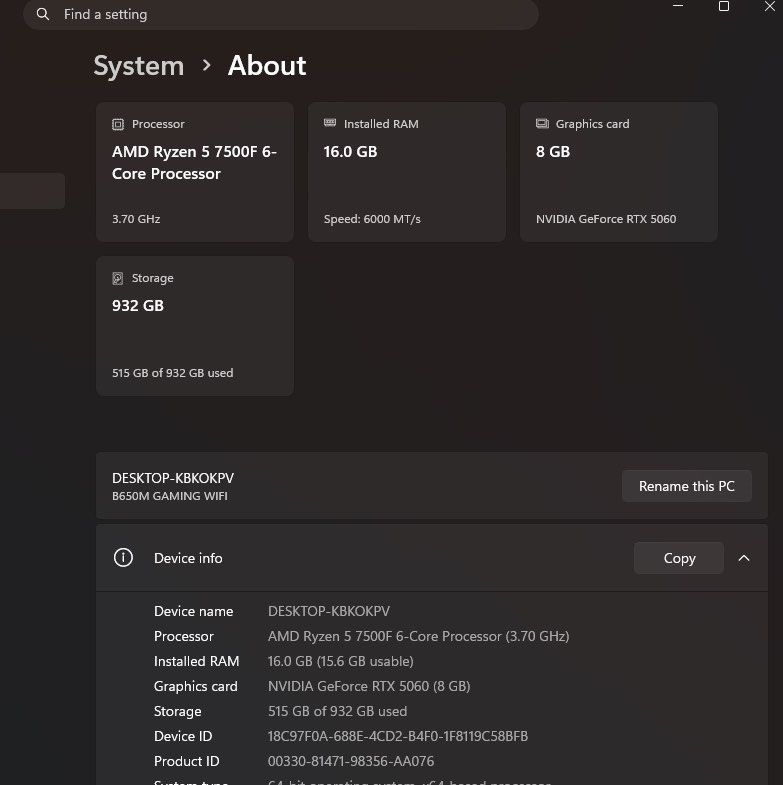Click Processor value in Device info list
The image size is (783, 785).
[419, 636]
